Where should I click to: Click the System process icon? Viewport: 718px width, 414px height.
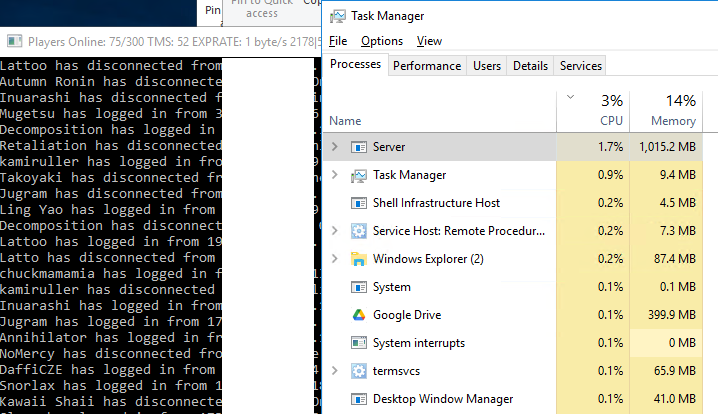[359, 287]
